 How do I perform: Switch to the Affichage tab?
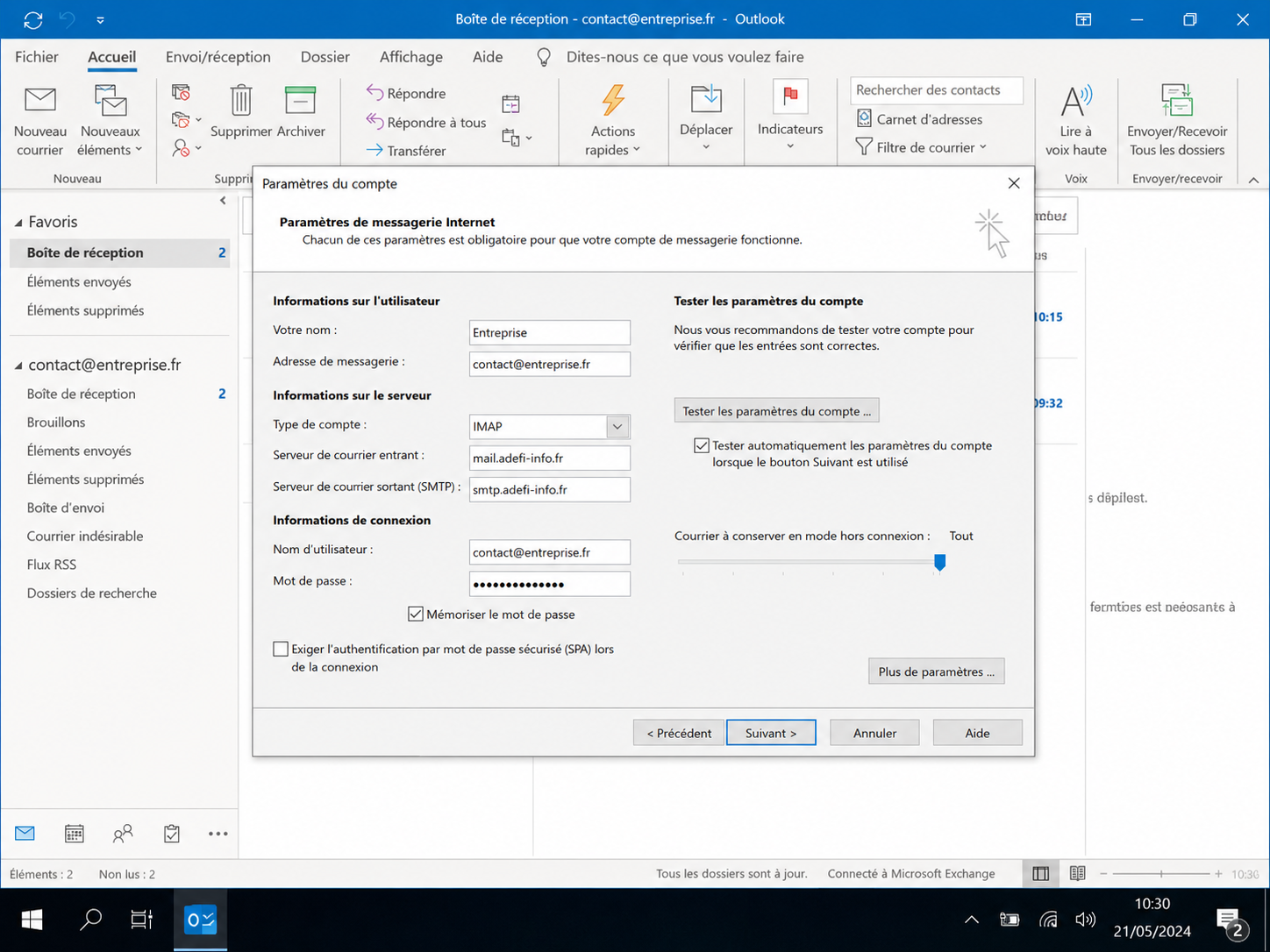411,57
